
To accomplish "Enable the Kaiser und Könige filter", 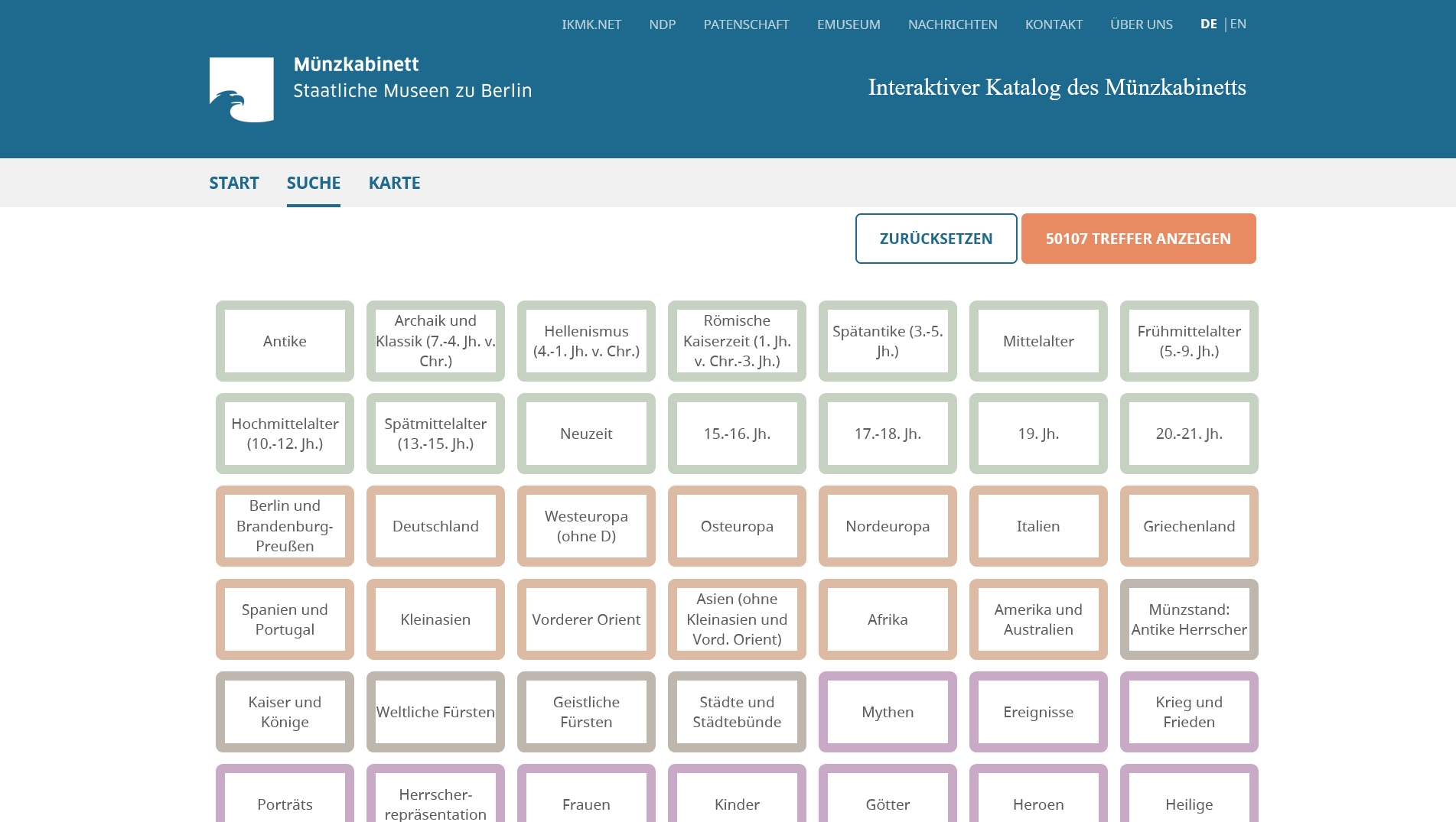I will [285, 712].
